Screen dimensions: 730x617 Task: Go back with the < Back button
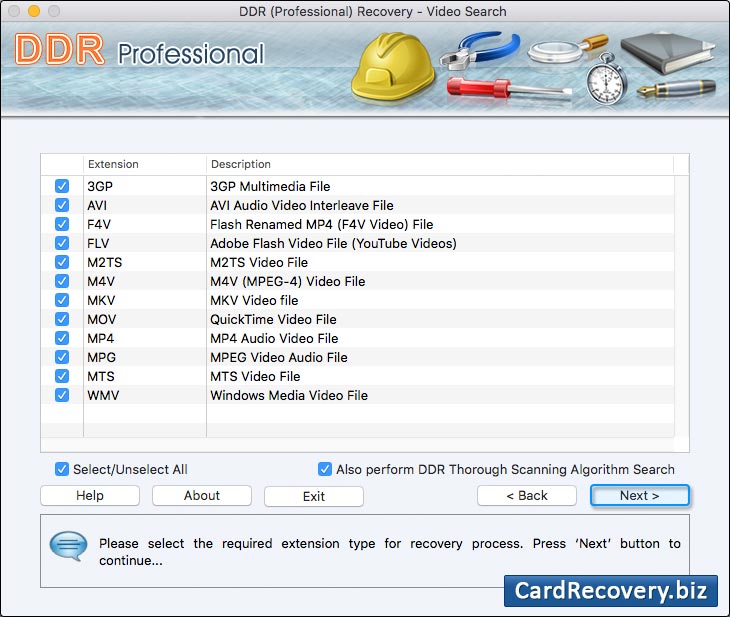[x=527, y=495]
